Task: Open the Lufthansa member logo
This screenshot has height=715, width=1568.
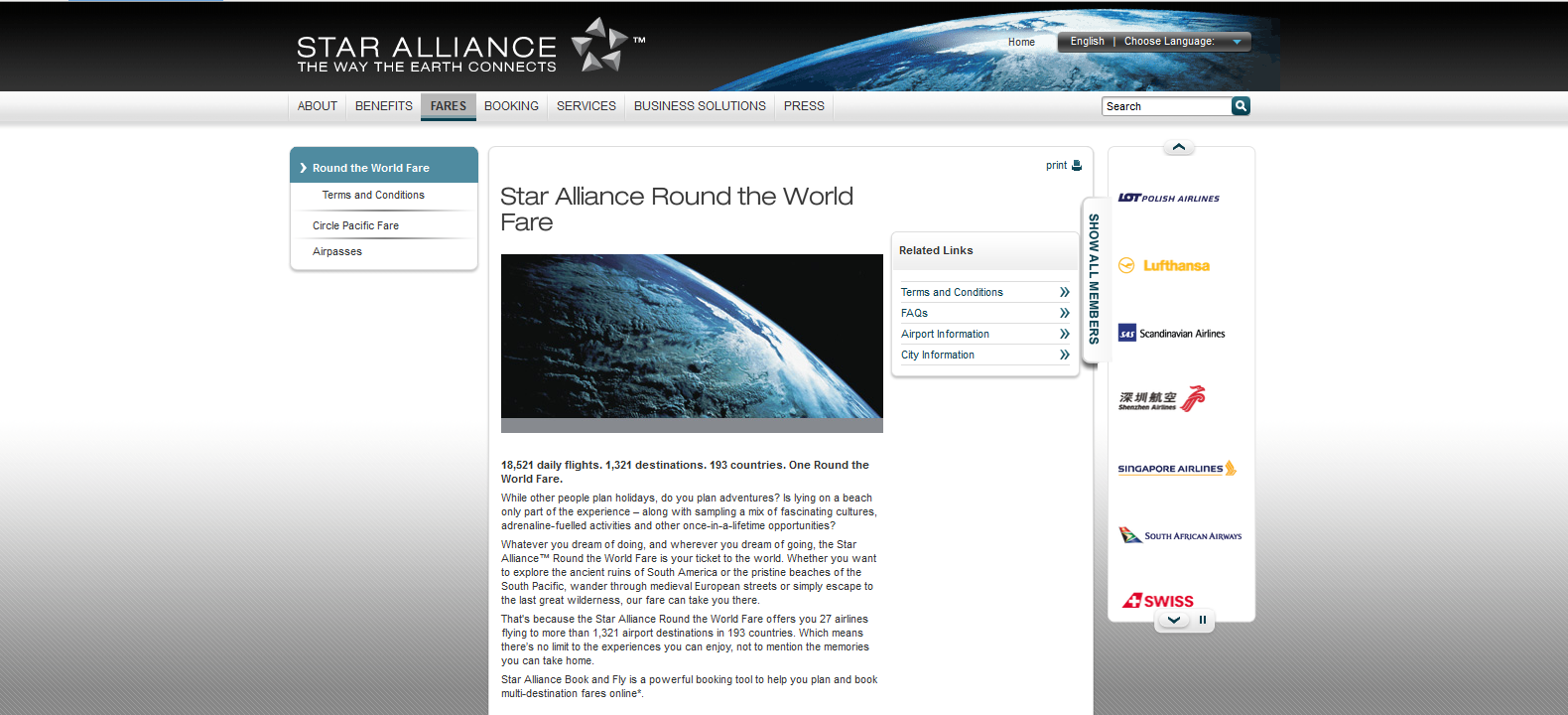Action: click(x=1164, y=265)
